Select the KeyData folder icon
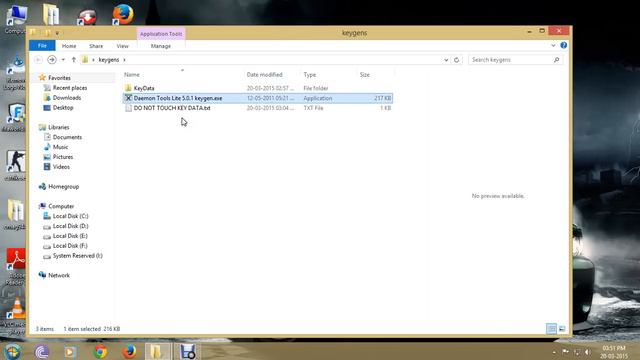640x360 pixels. (x=128, y=88)
